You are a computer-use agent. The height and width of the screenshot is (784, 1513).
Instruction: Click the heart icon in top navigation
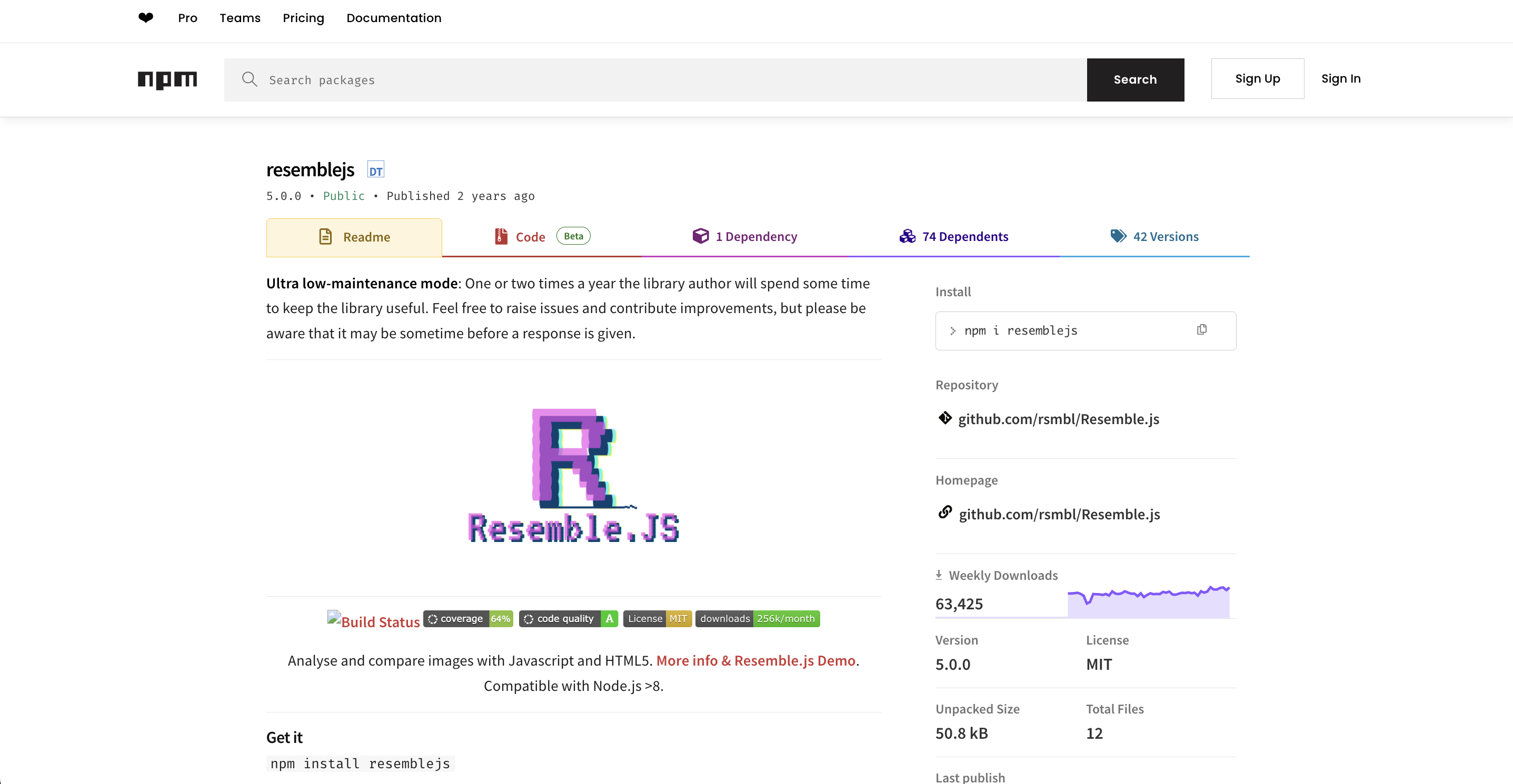146,17
